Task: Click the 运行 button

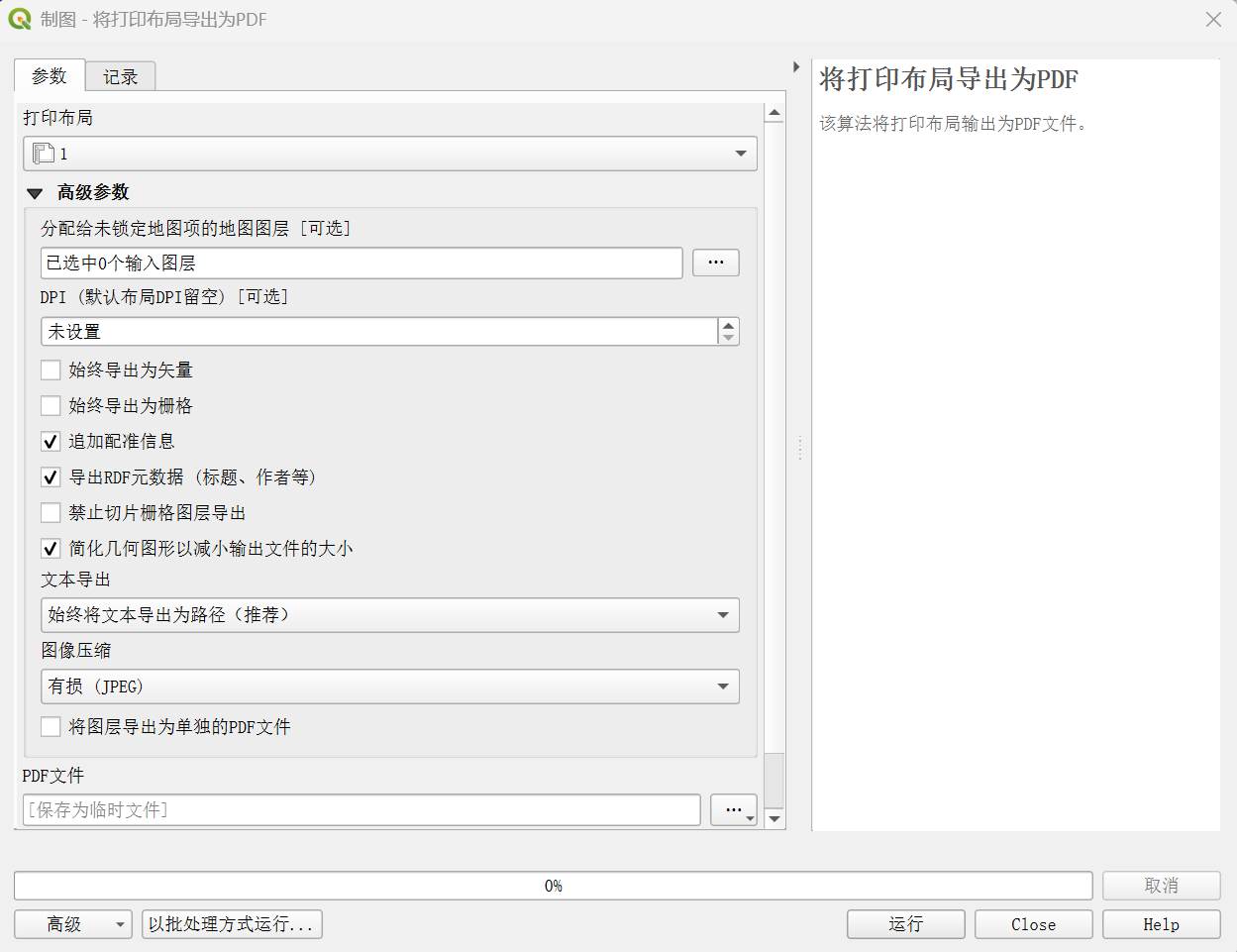Action: 905,924
